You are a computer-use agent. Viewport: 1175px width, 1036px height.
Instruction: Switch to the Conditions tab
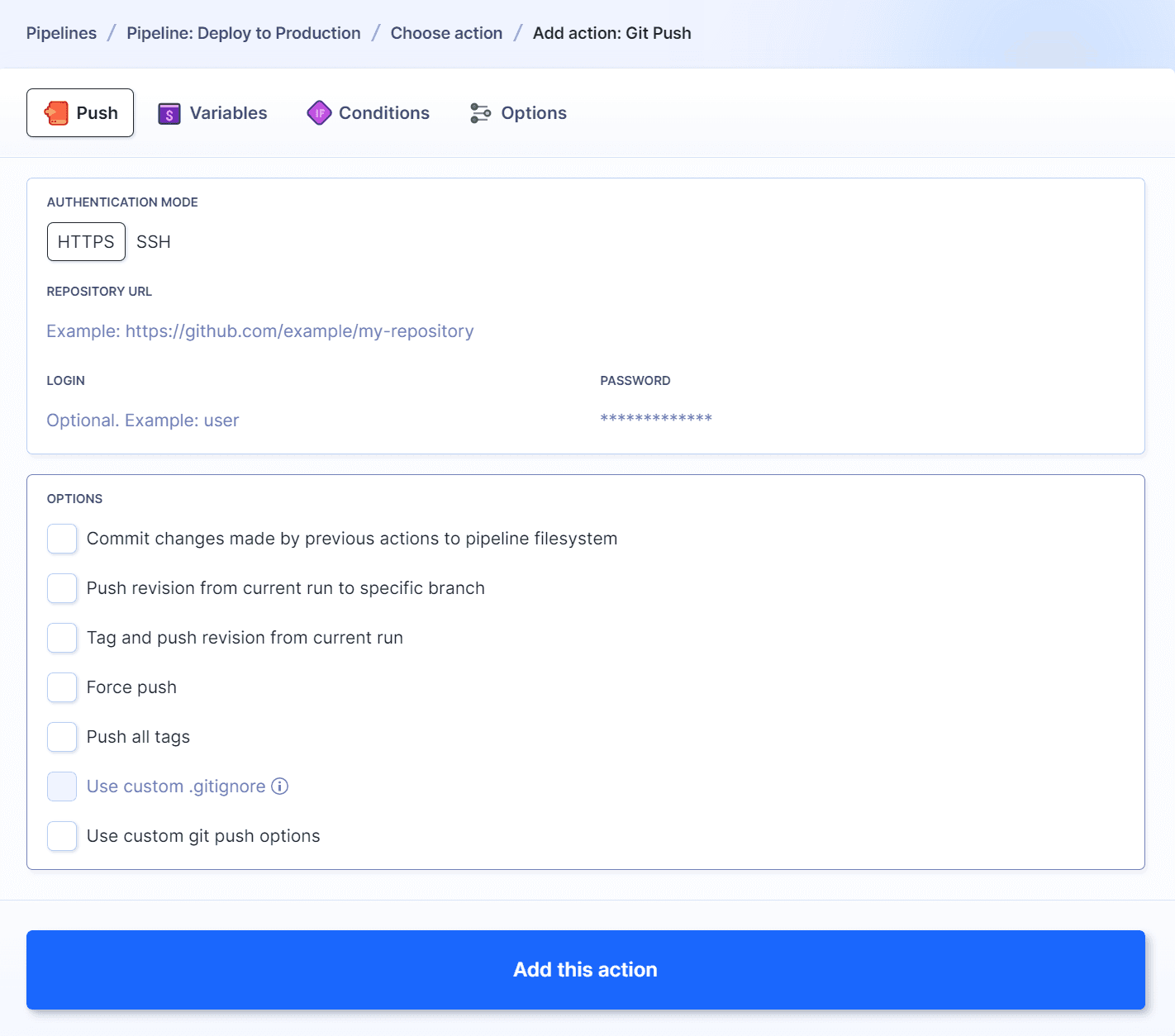point(383,113)
